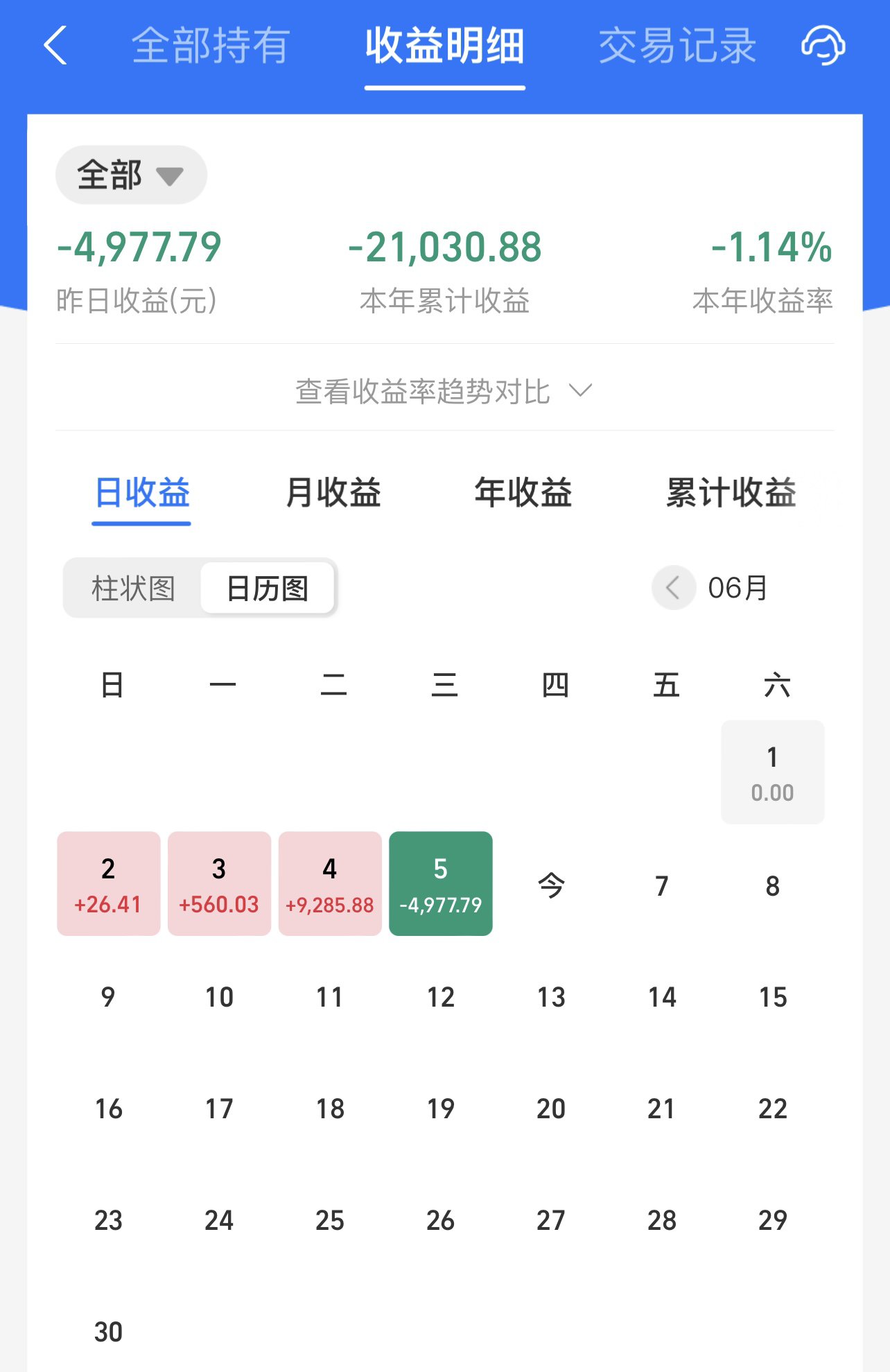Select green June 5 loss cell

441,884
